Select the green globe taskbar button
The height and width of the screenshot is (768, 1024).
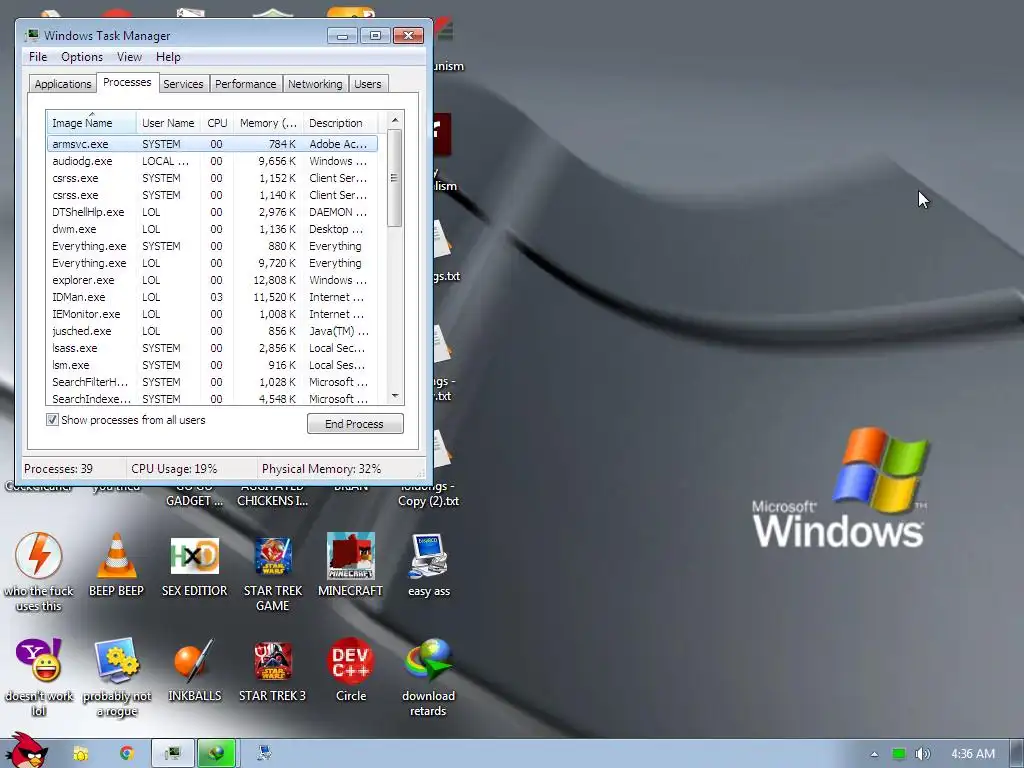coord(217,754)
